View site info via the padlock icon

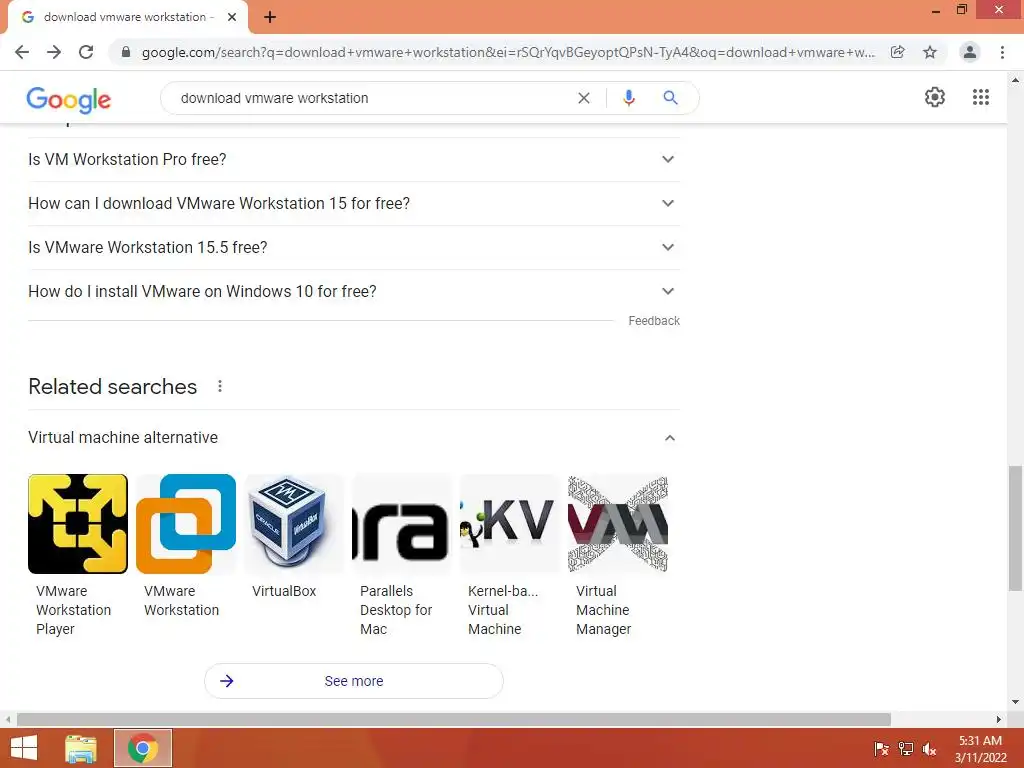126,52
